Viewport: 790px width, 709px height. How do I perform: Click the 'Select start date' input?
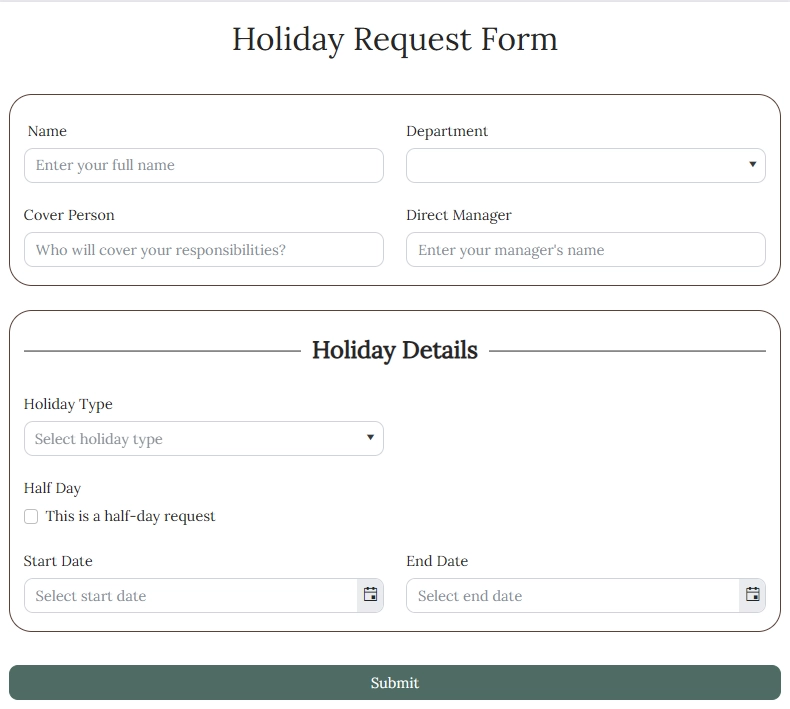point(190,596)
